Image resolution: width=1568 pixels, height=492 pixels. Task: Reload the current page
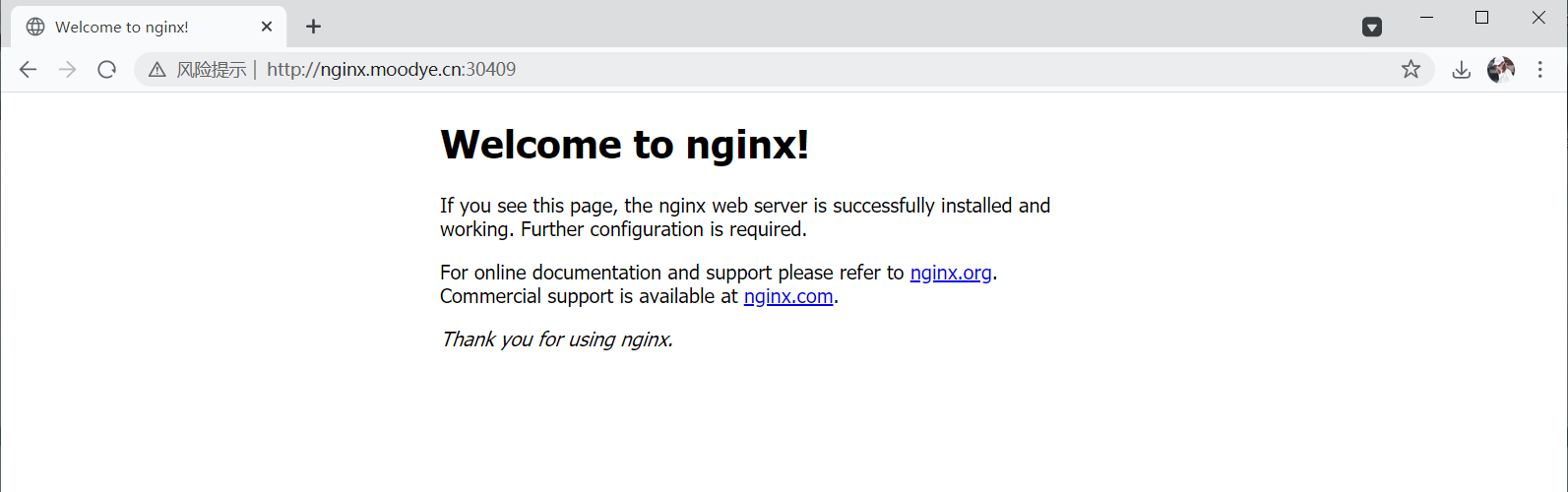point(107,69)
